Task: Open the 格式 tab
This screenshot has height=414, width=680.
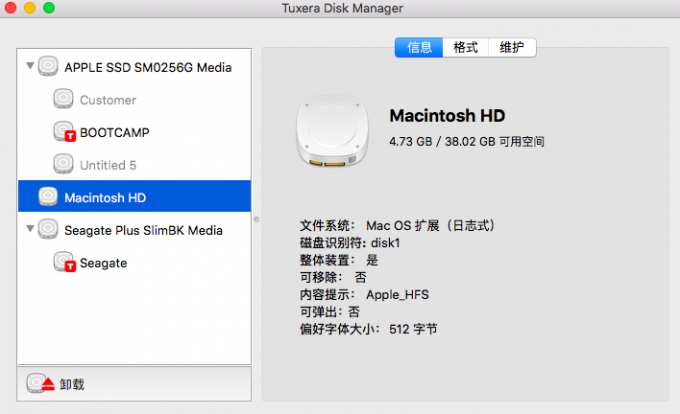Action: pos(465,47)
